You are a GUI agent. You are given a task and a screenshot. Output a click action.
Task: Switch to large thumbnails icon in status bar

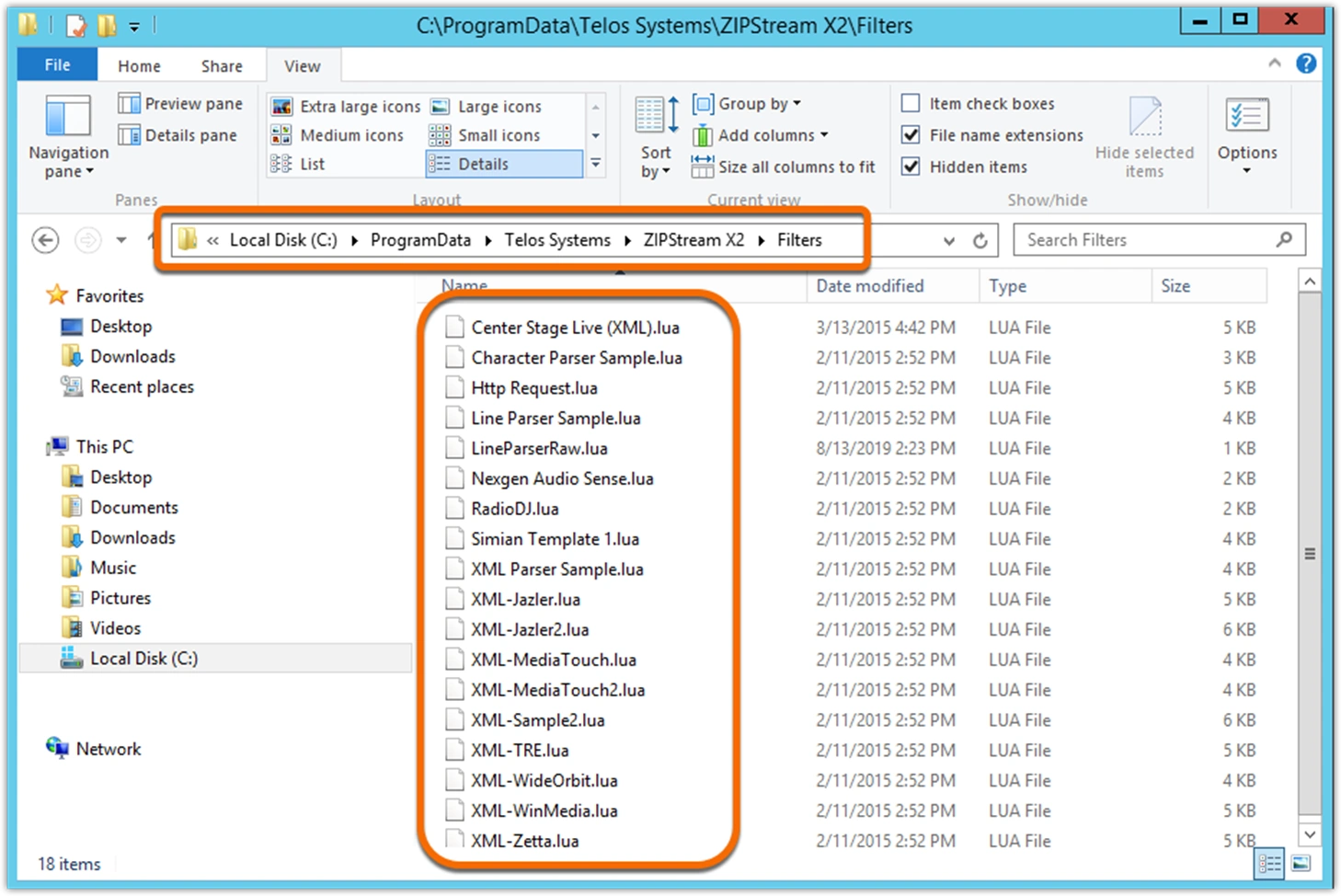[1301, 863]
